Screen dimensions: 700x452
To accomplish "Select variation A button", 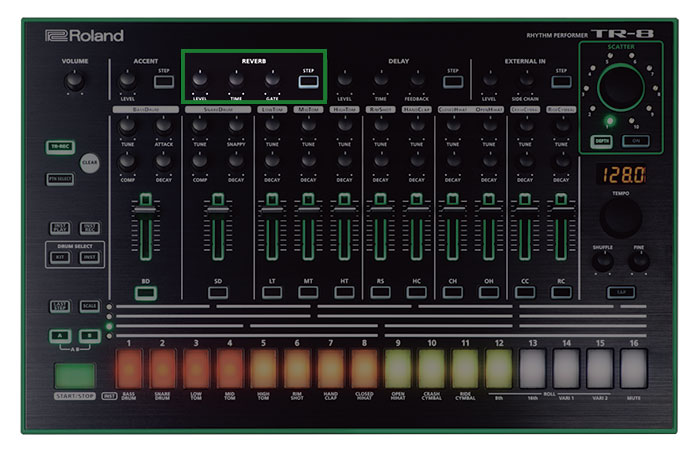I will 60,335.
